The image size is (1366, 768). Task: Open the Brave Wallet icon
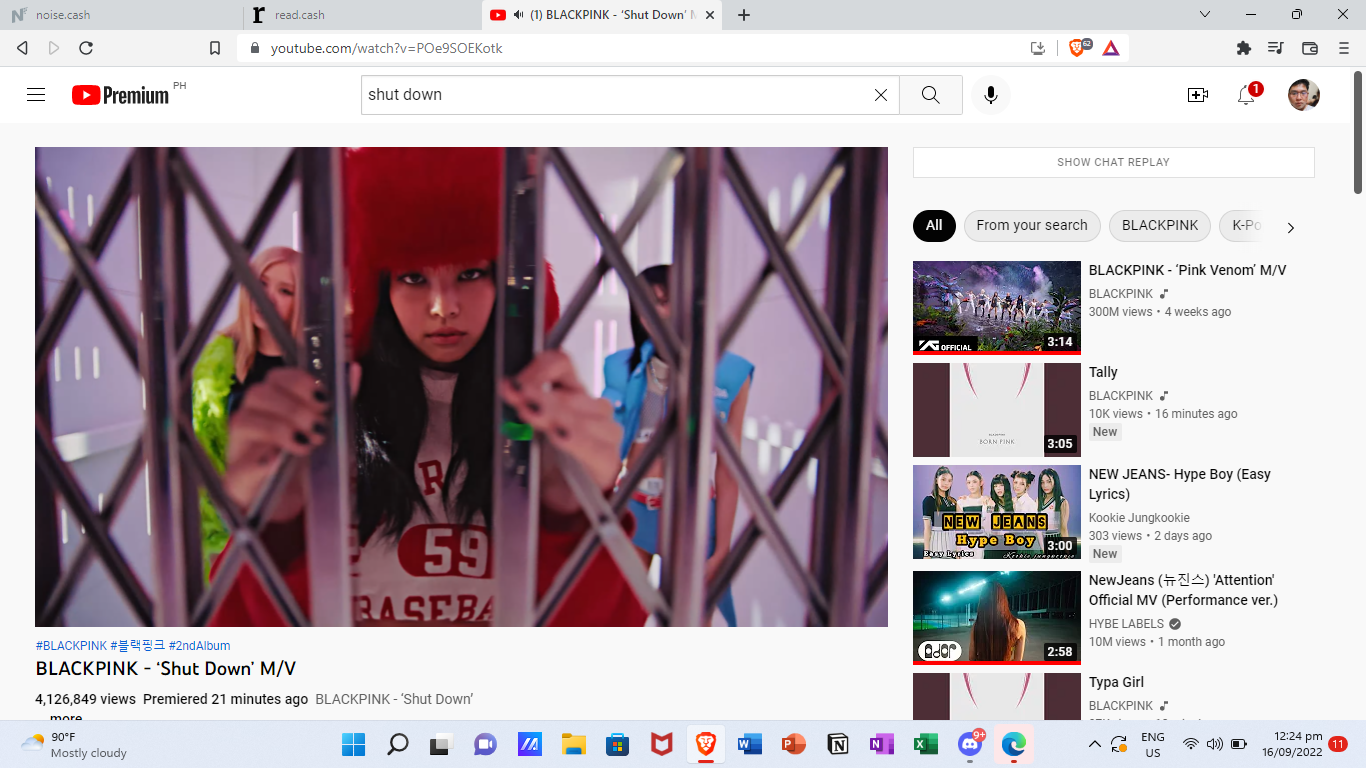[x=1310, y=48]
